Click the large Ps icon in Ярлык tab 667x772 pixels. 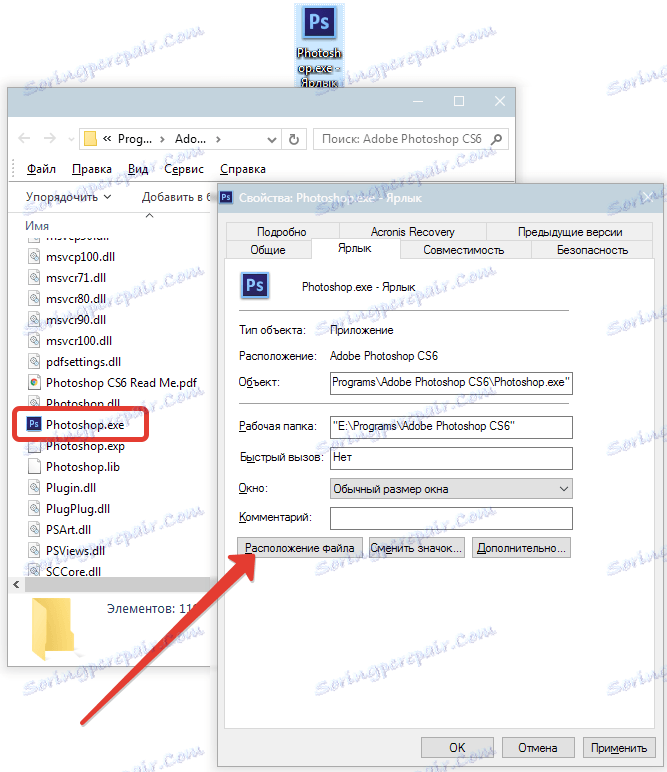coord(255,286)
